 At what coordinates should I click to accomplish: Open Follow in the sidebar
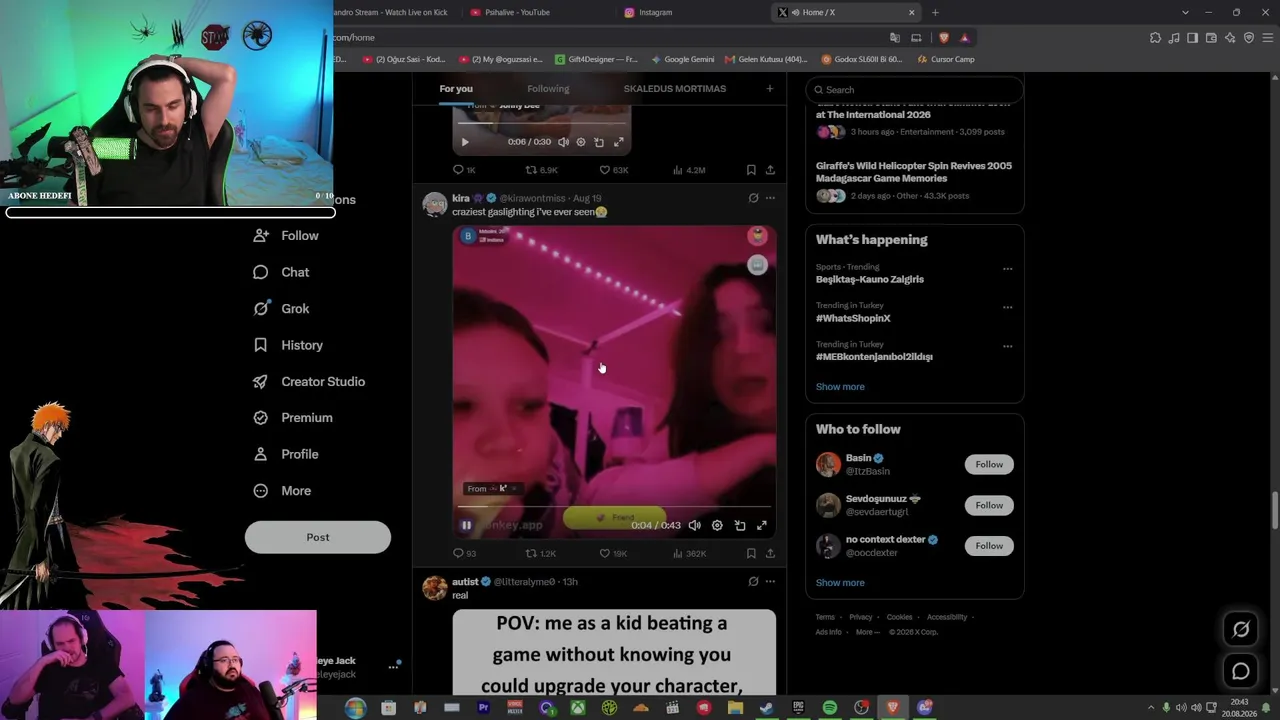[x=286, y=236]
